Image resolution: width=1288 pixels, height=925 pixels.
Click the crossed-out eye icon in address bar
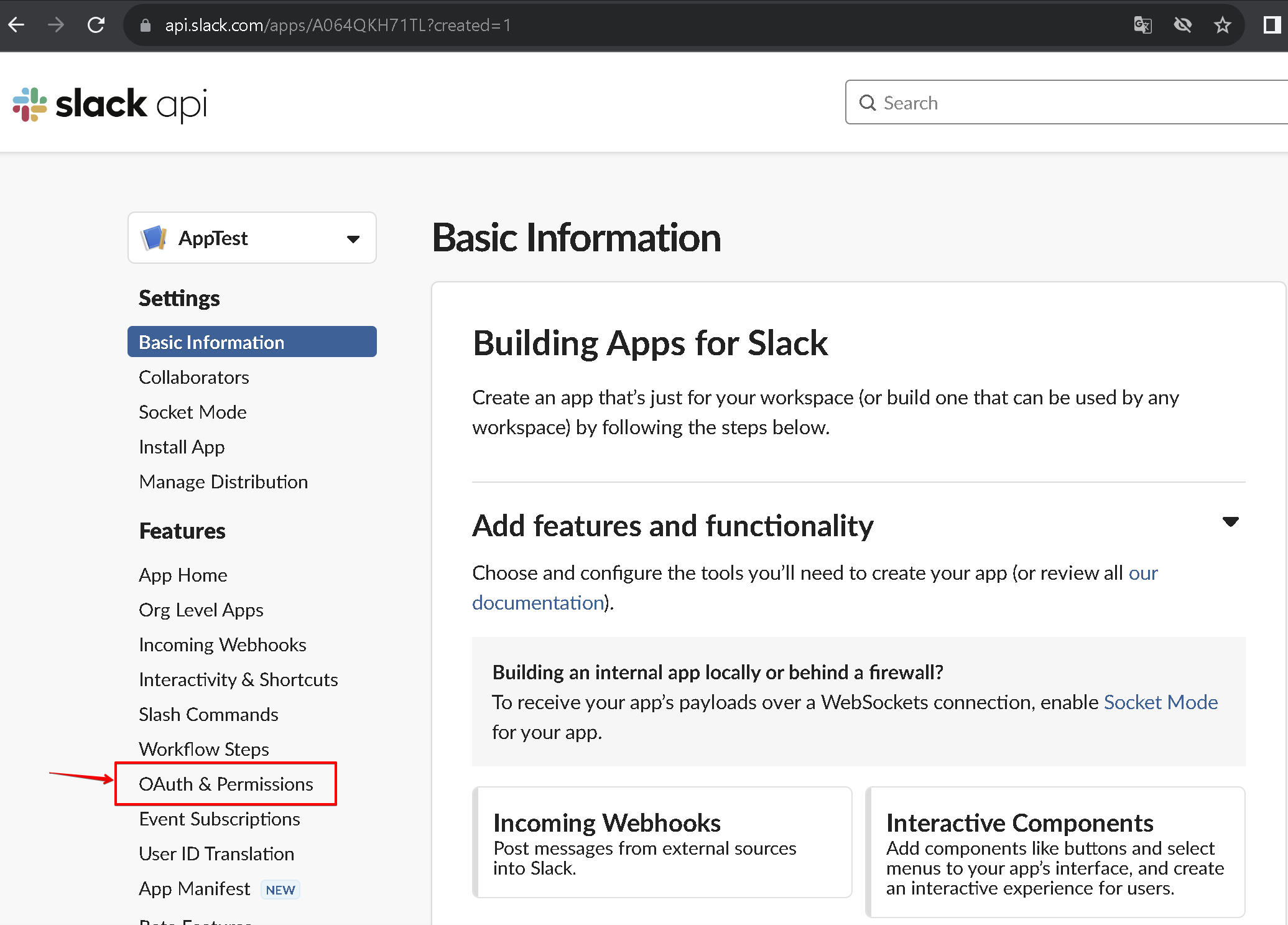pos(1182,25)
